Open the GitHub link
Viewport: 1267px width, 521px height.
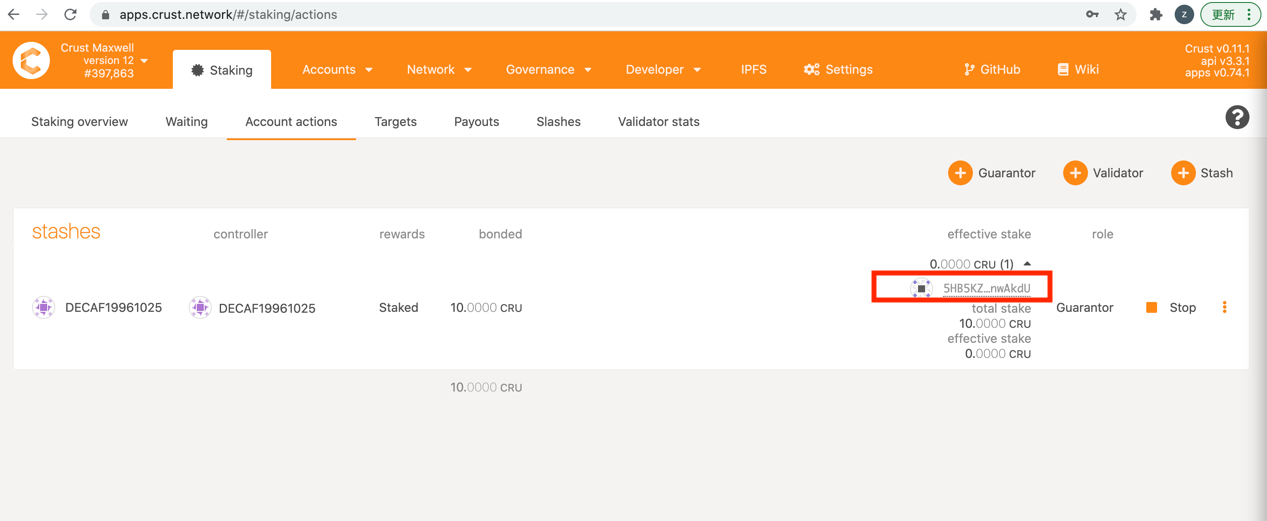coord(992,70)
